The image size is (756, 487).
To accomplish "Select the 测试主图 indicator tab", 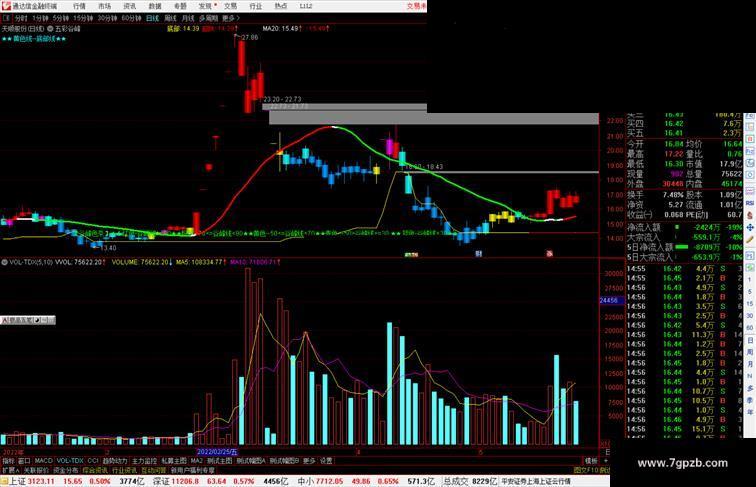I will point(219,461).
